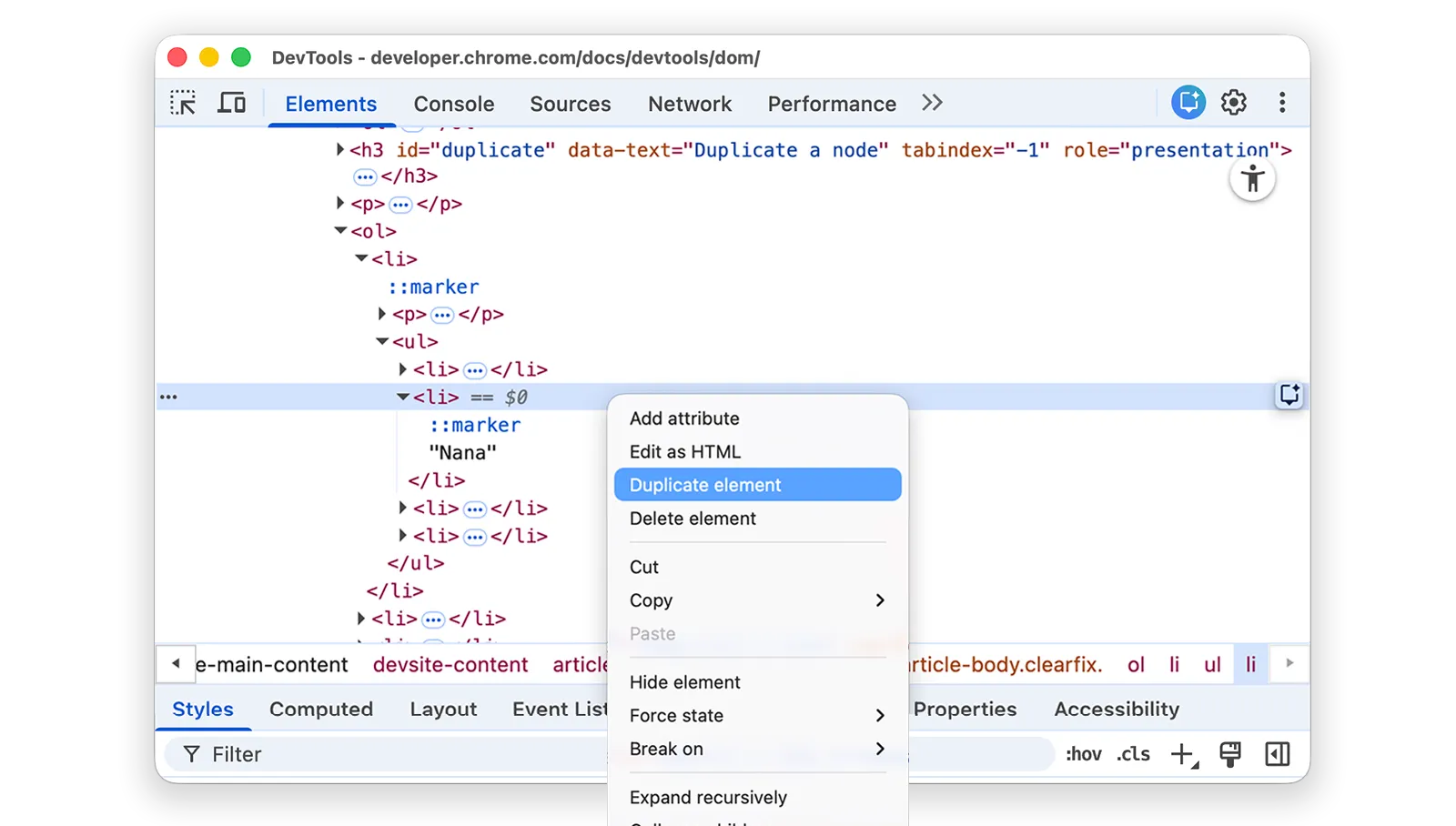
Task: Select the closing </ul> tag
Action: [416, 563]
